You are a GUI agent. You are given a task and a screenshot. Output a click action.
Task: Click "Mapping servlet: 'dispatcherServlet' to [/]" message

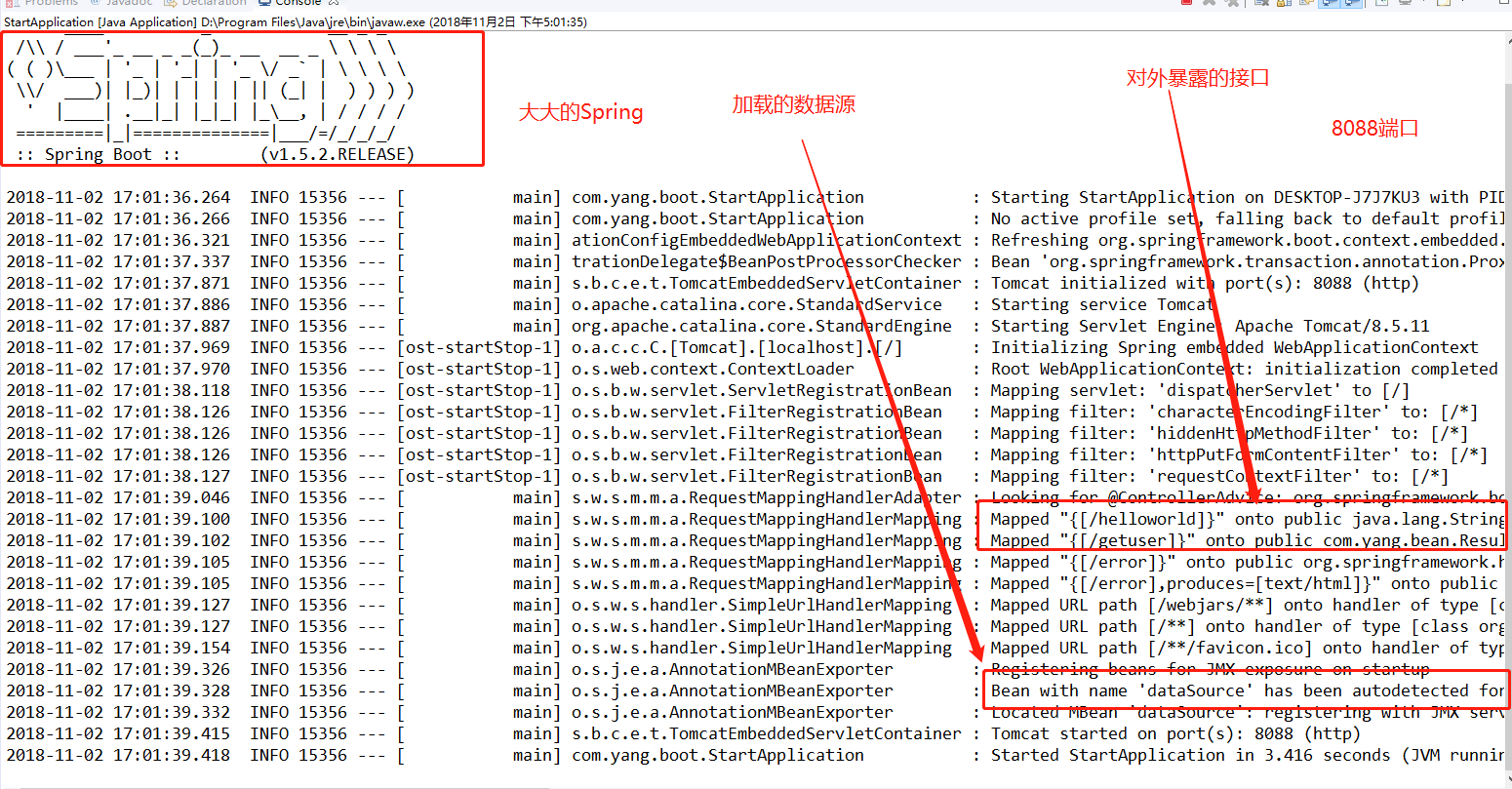click(1200, 390)
